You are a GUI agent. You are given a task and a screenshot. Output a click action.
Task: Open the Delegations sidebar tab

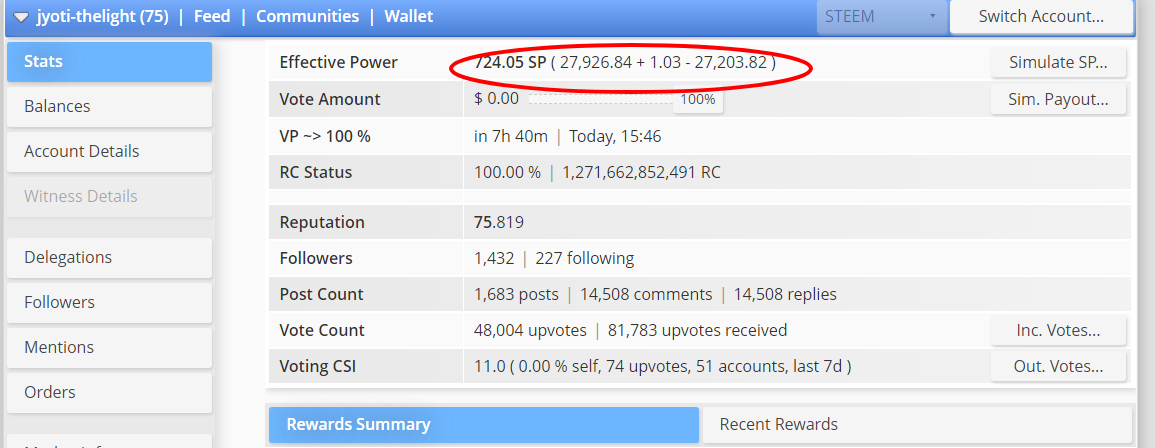[109, 257]
